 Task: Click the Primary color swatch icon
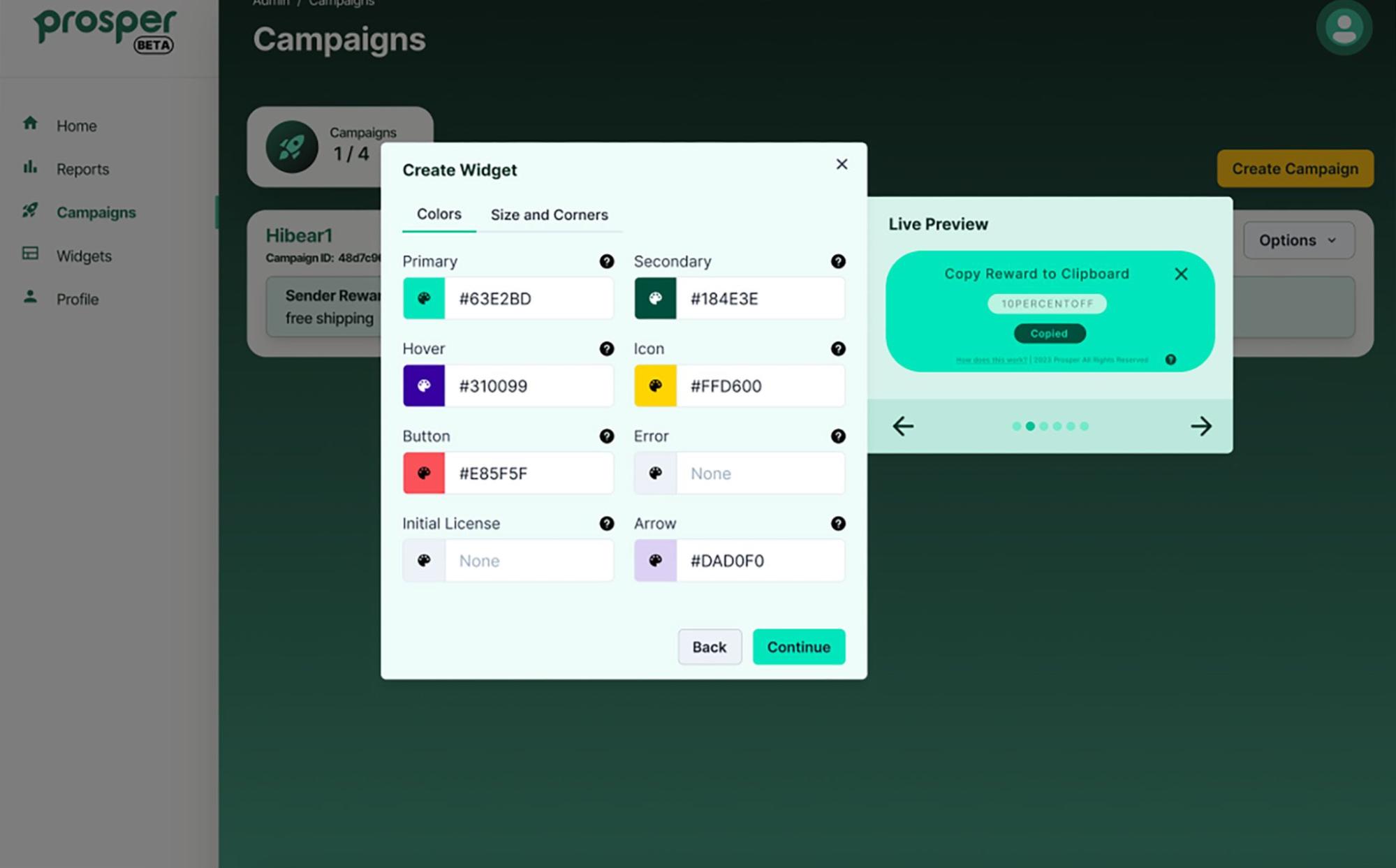pos(423,298)
